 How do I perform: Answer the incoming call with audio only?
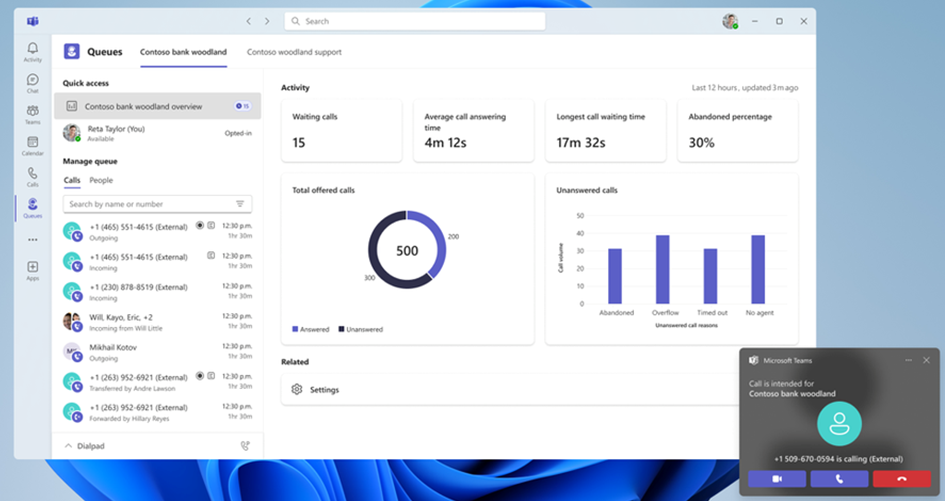point(839,479)
